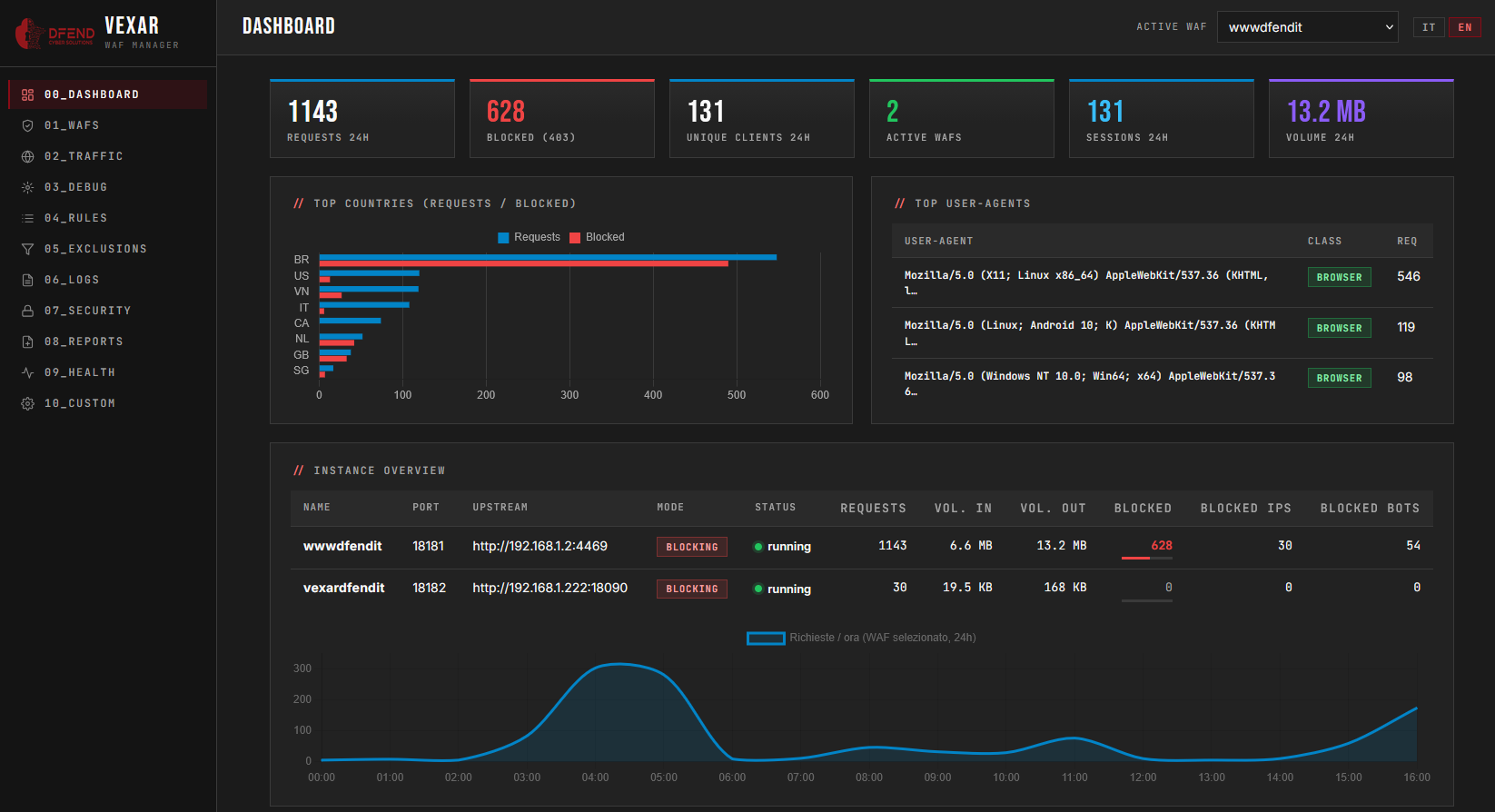Screen dimensions: 1495x812
Task: Click the pulse icon beside 09_HEALTH
Action: pyautogui.click(x=27, y=372)
